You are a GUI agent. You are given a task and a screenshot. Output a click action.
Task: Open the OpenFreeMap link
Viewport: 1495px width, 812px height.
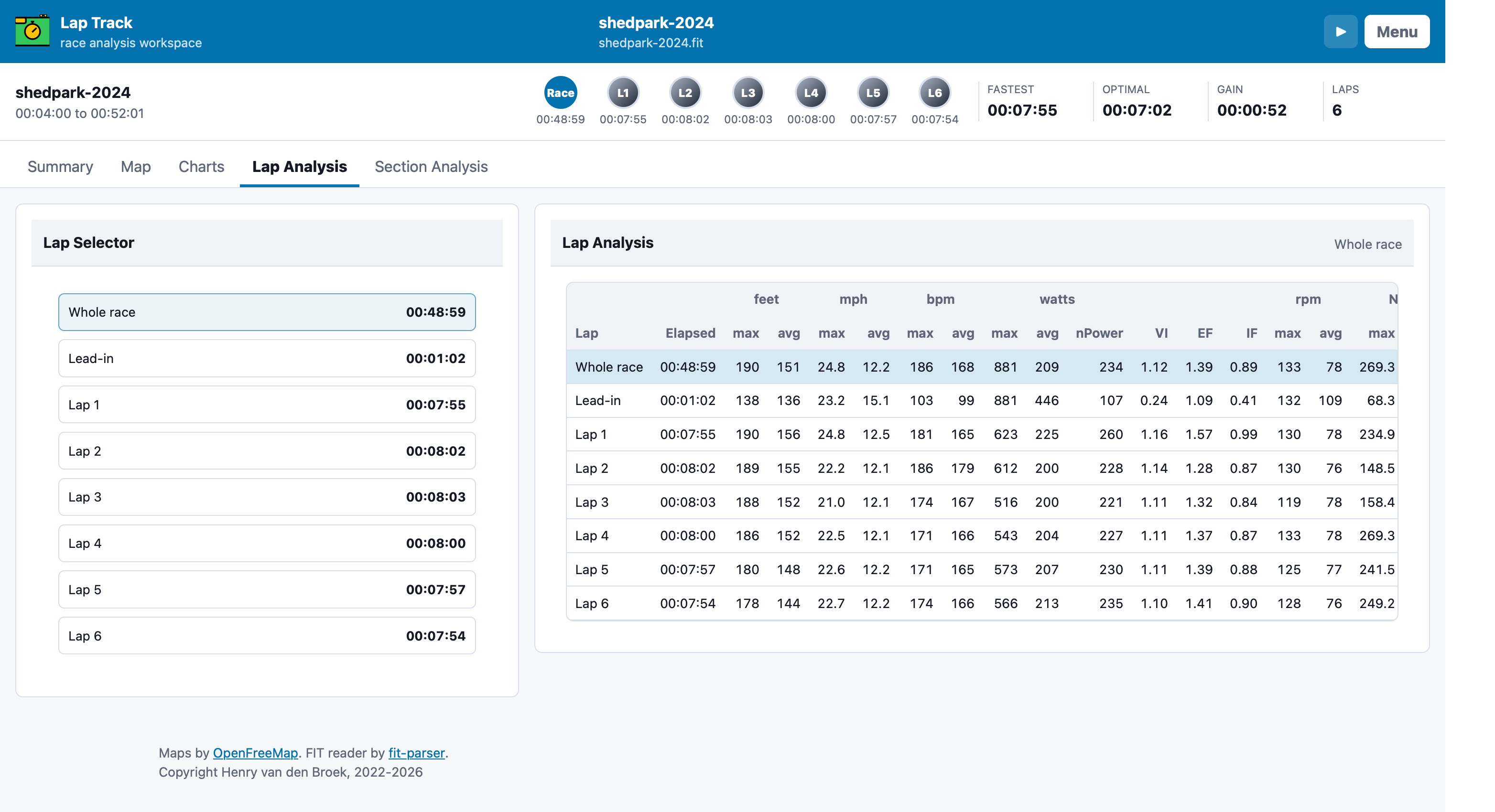(255, 753)
